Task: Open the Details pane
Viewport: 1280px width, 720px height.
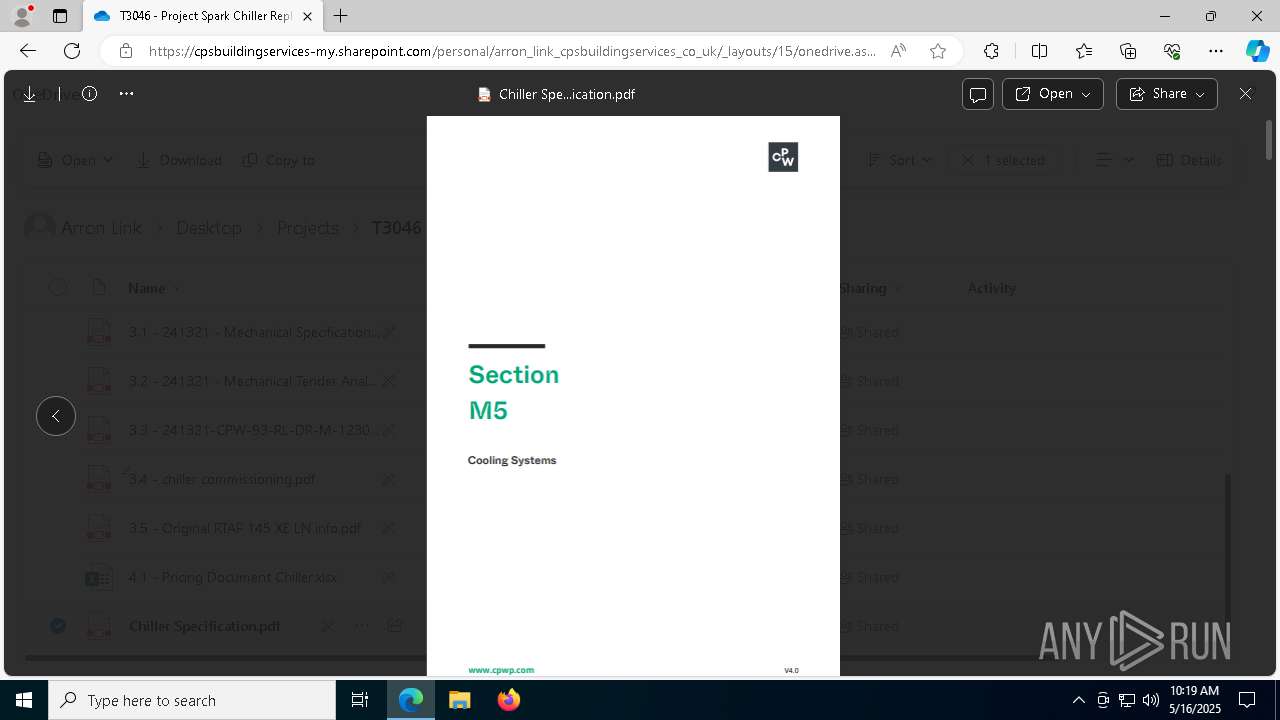Action: (x=1188, y=160)
